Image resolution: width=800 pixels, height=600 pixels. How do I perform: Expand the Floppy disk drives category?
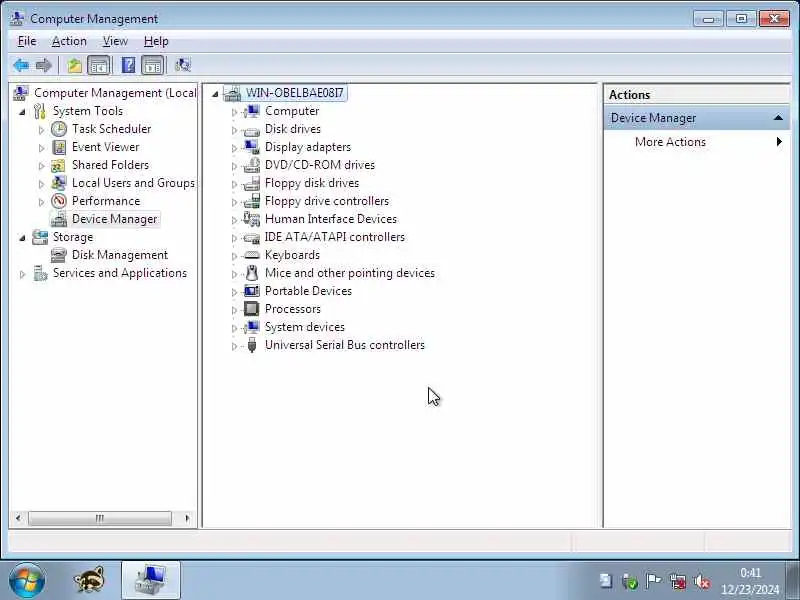[234, 184]
